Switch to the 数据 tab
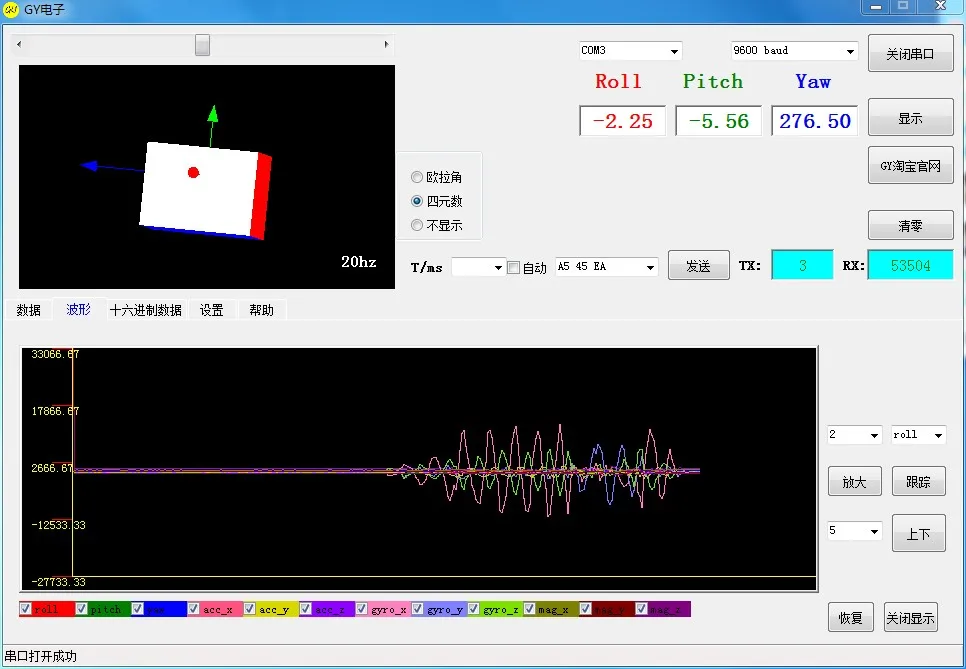The height and width of the screenshot is (669, 966). click(28, 310)
